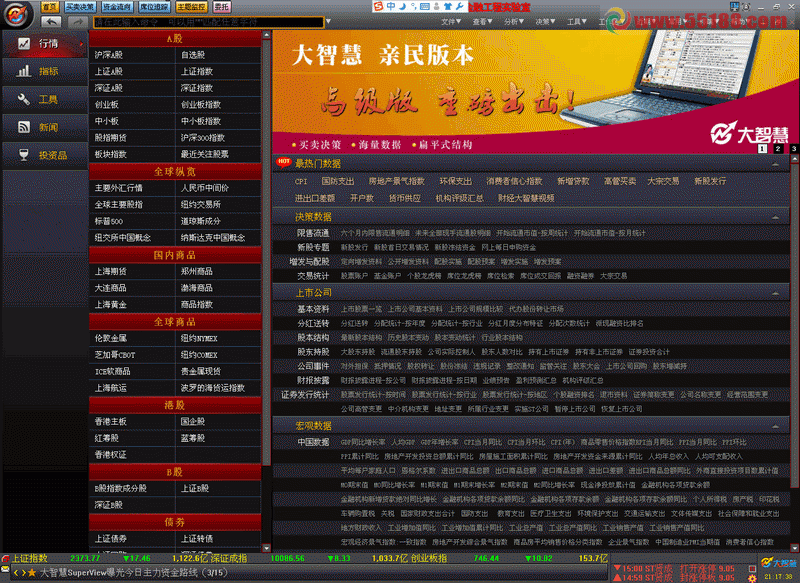The image size is (800, 583).
Task: Open the 新闻 news feed section
Action: (x=45, y=128)
